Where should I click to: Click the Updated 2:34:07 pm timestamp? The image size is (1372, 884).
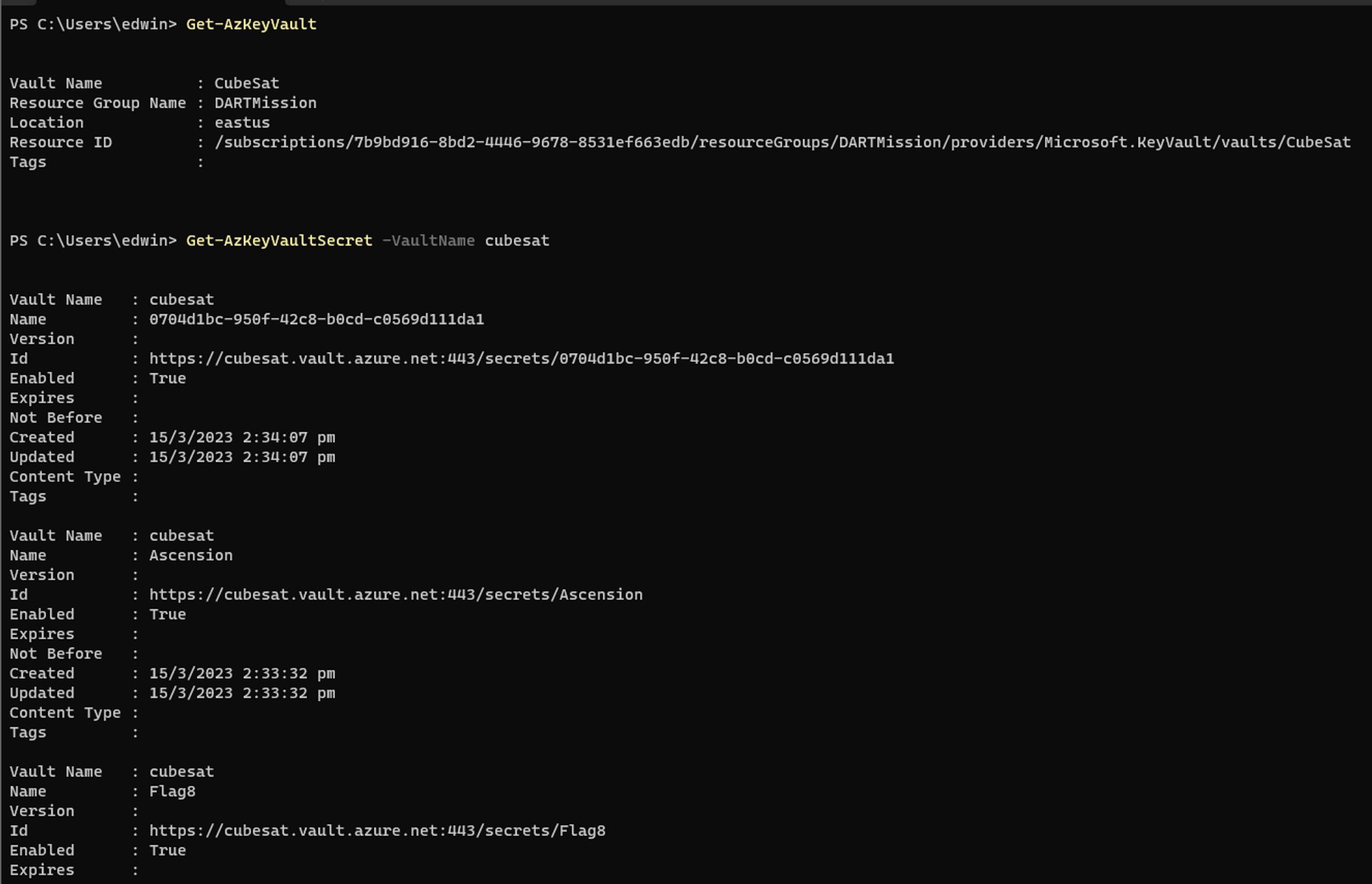242,457
